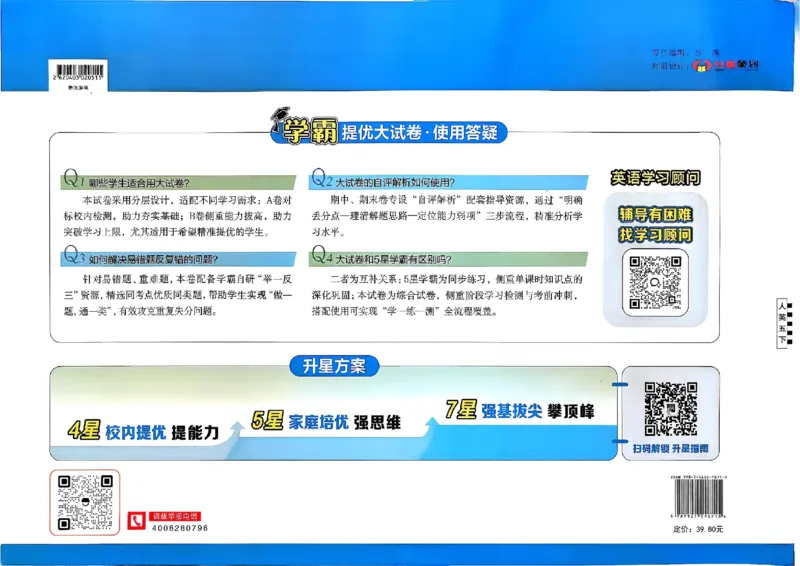Click the Q2 answer paragraph starting 期中、期末卷专设
Screen dimensions: 800x566
[447, 216]
